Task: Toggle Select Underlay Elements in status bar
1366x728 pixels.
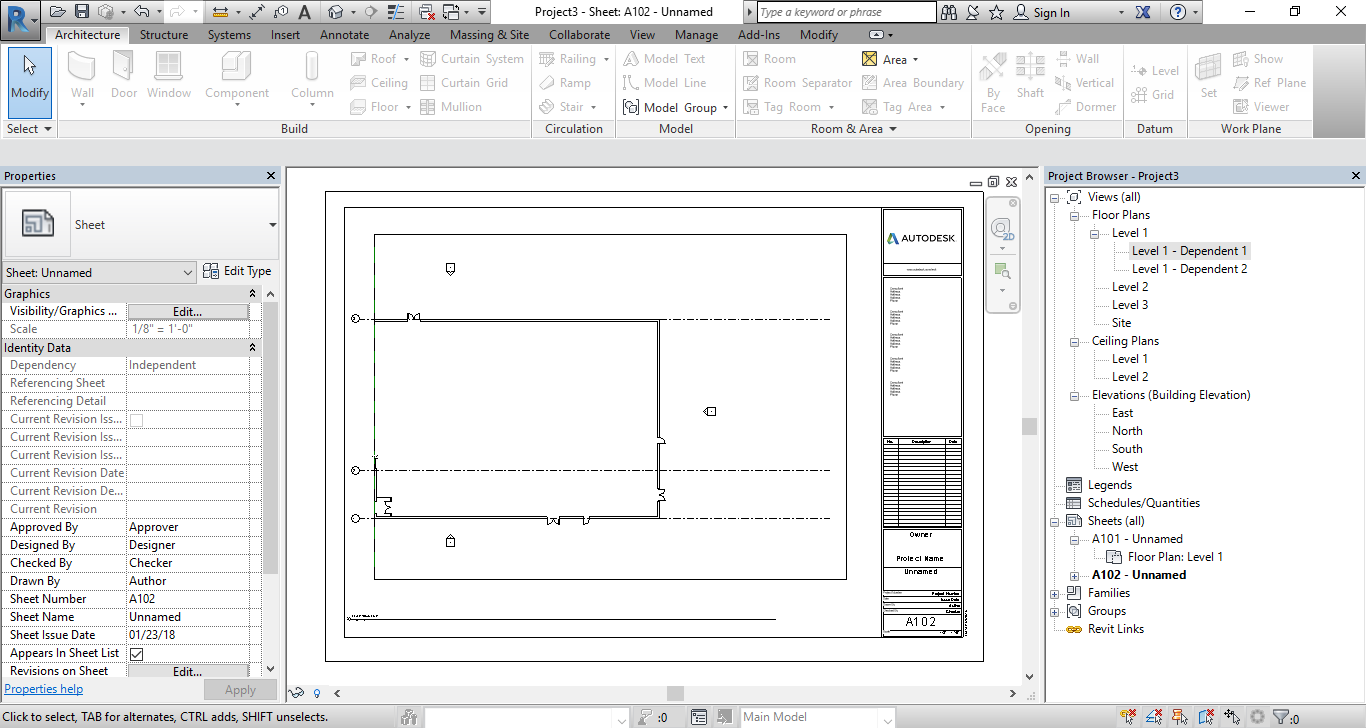Action: [1154, 717]
